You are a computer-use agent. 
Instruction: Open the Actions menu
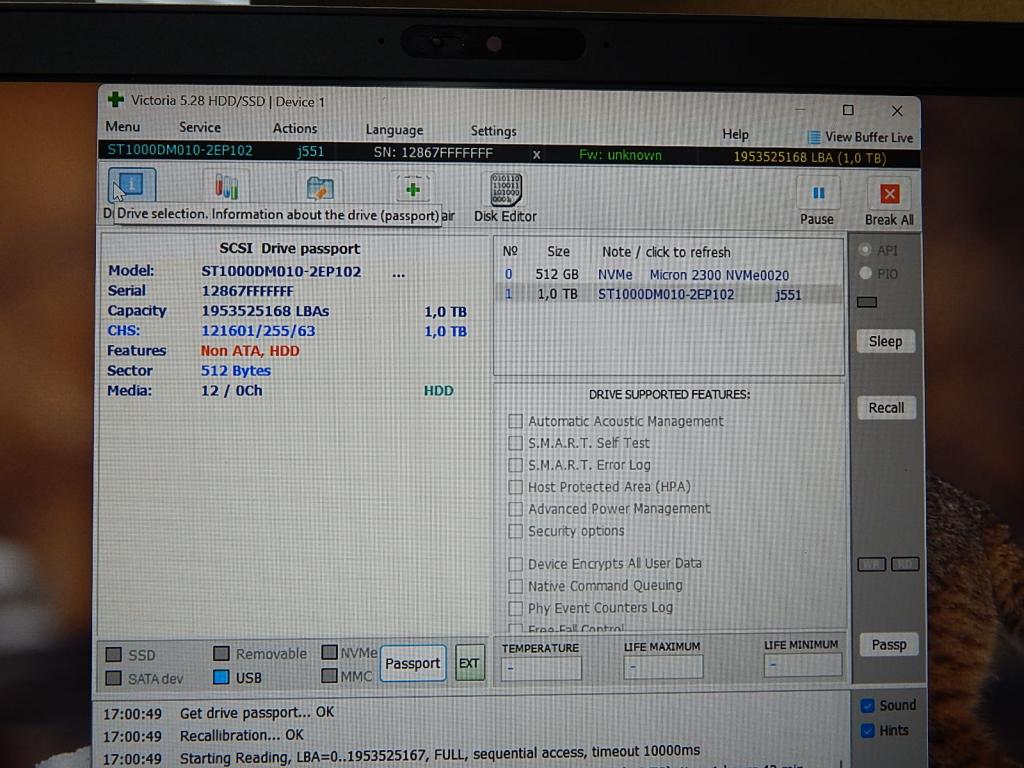[x=295, y=128]
